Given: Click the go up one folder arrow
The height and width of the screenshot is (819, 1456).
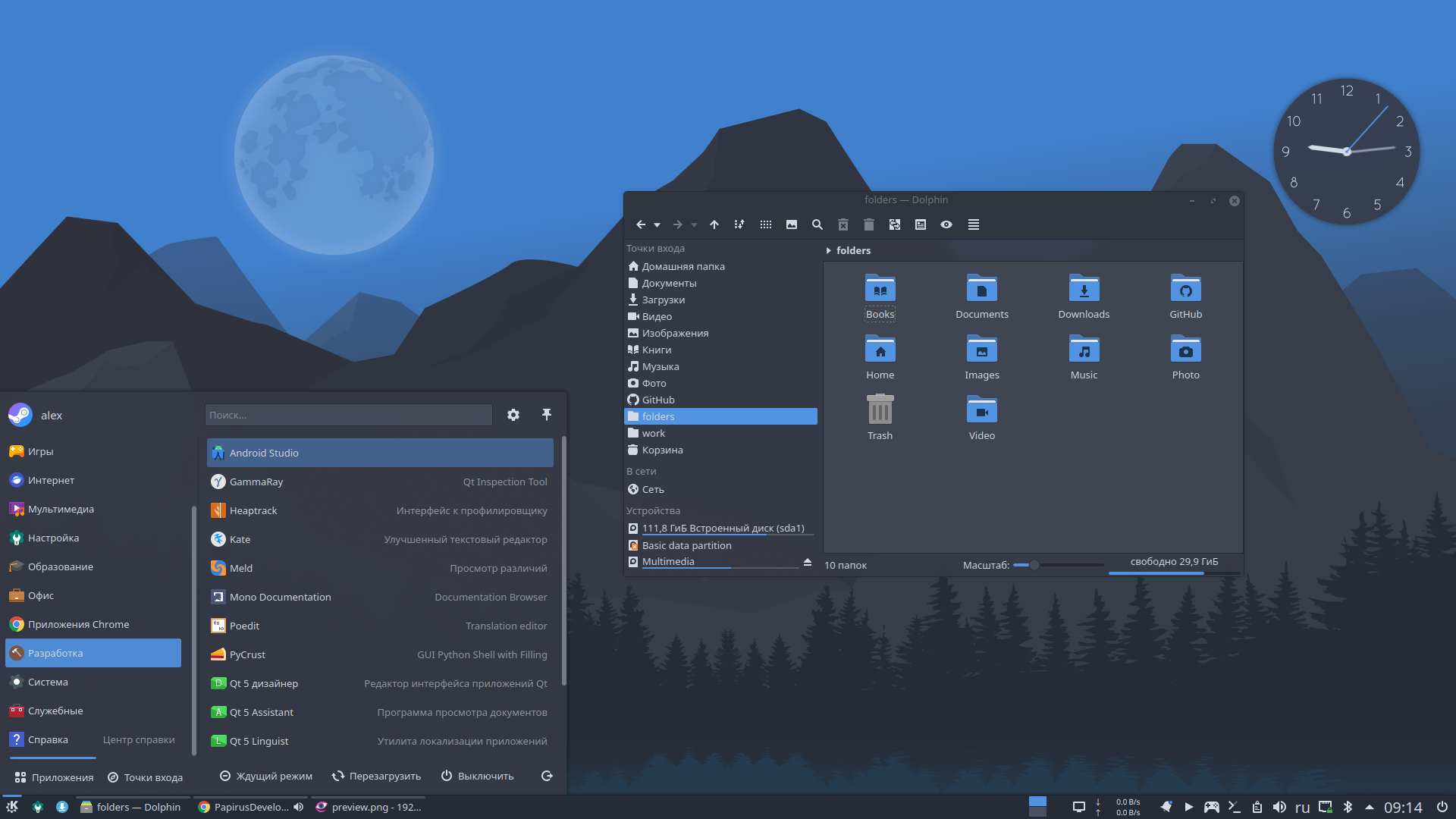Looking at the screenshot, I should (x=714, y=224).
